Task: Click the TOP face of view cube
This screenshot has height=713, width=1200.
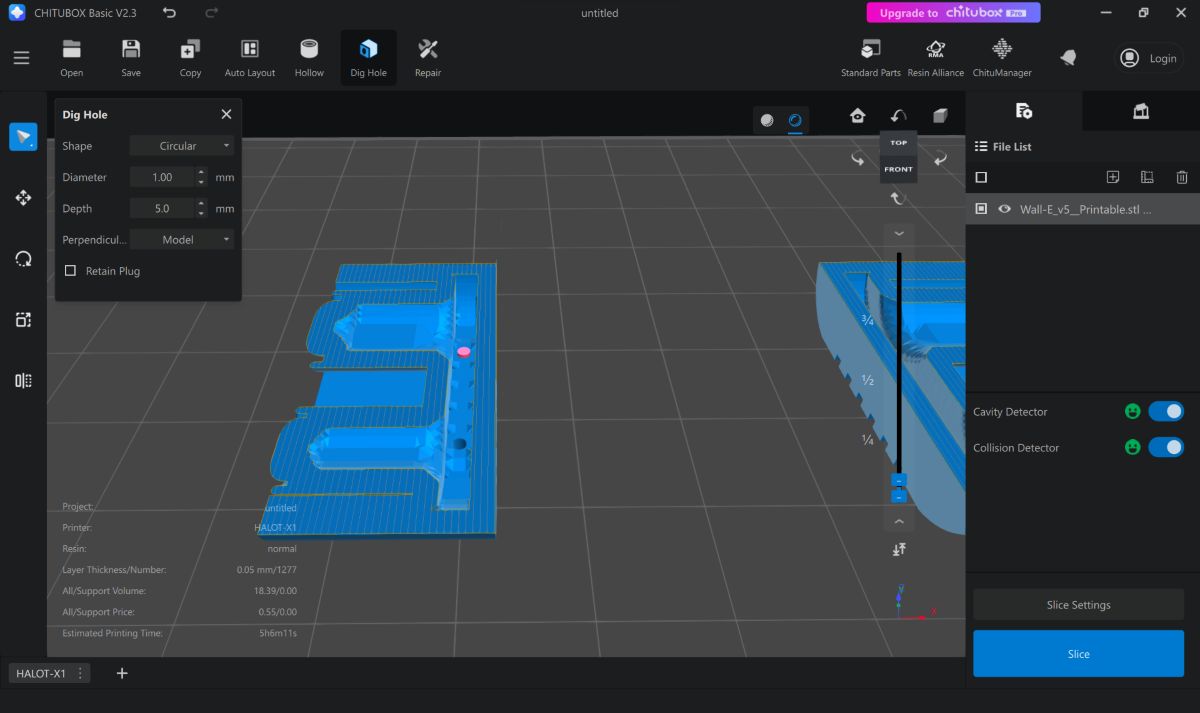Action: 899,143
